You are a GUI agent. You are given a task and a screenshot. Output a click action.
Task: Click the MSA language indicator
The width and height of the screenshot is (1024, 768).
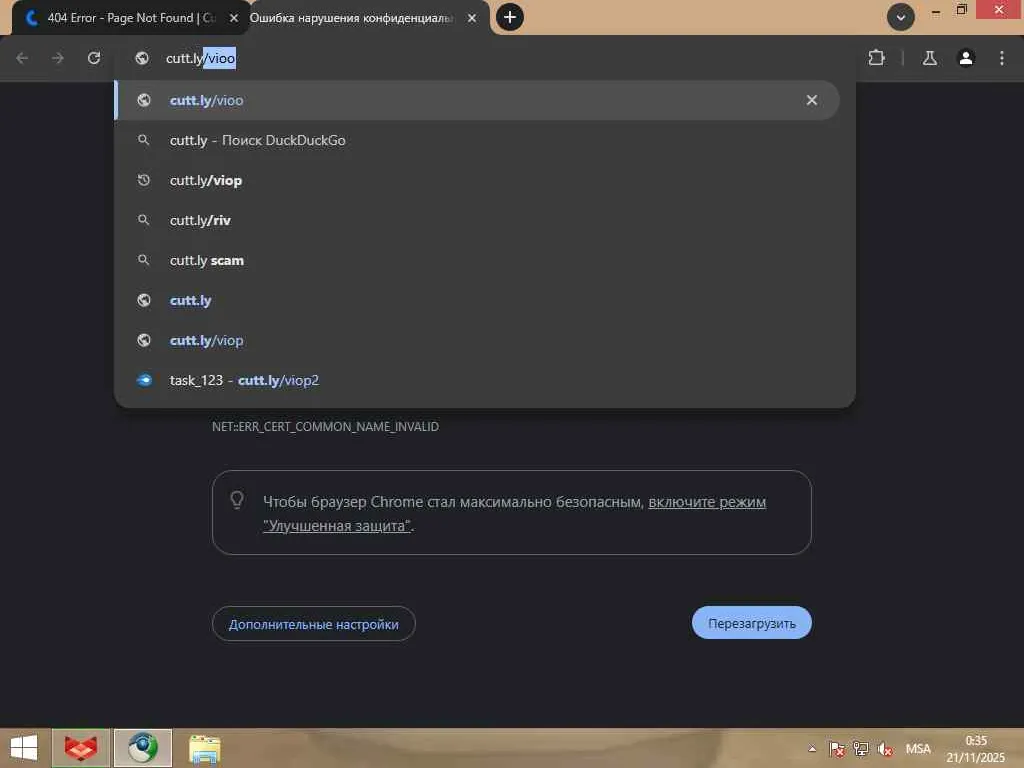[918, 749]
